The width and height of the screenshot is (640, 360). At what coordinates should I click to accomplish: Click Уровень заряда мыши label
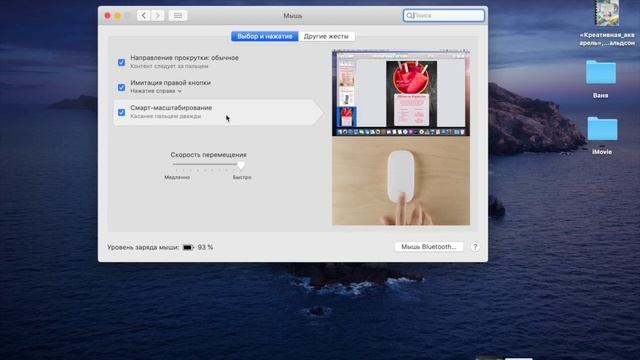(143, 247)
